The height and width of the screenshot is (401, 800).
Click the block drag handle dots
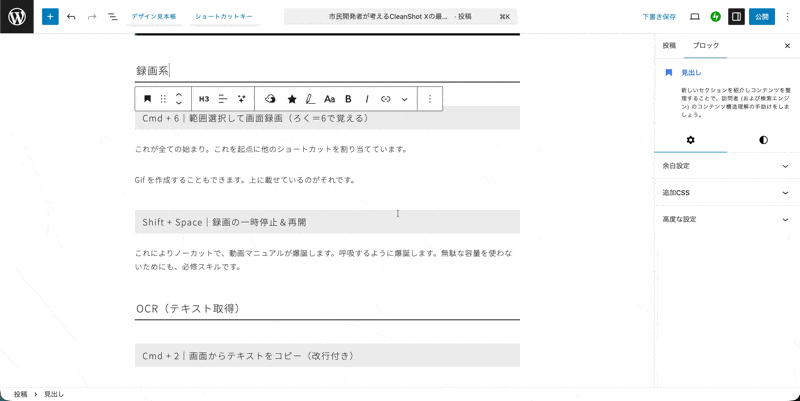(163, 99)
